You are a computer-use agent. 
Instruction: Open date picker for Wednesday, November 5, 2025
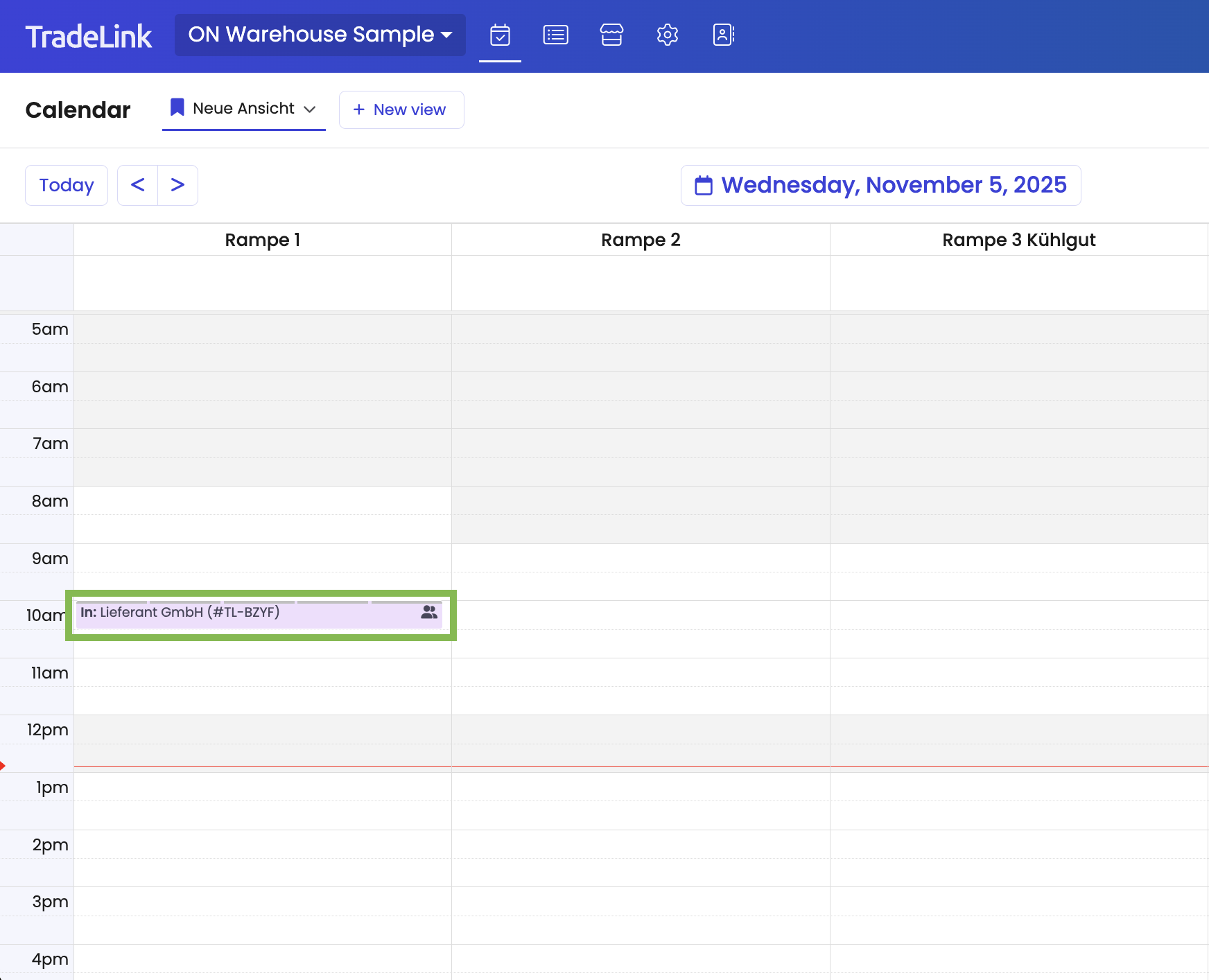point(880,185)
